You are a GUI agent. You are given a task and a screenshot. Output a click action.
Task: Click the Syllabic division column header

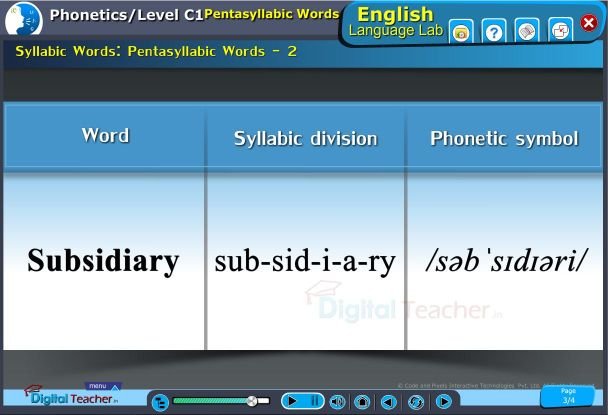[306, 138]
